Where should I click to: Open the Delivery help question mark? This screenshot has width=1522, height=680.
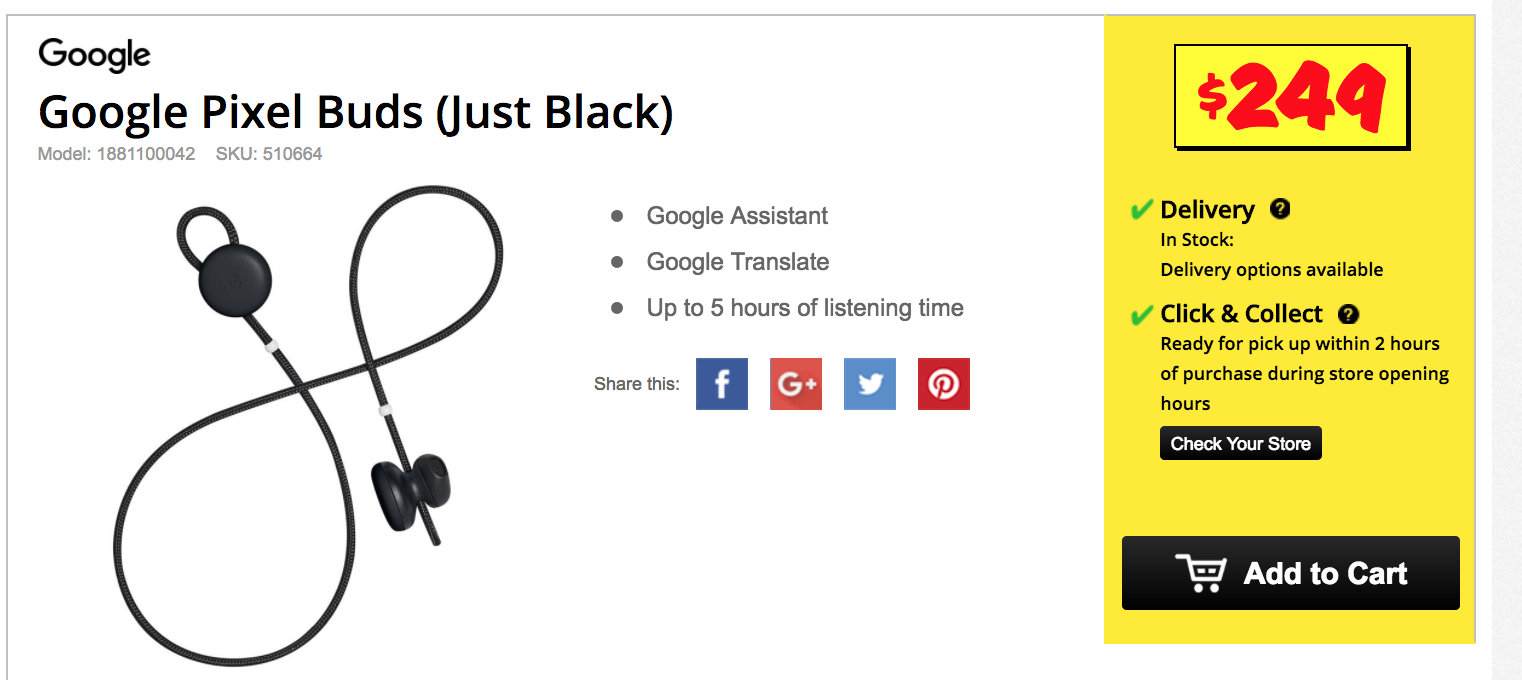(1280, 209)
